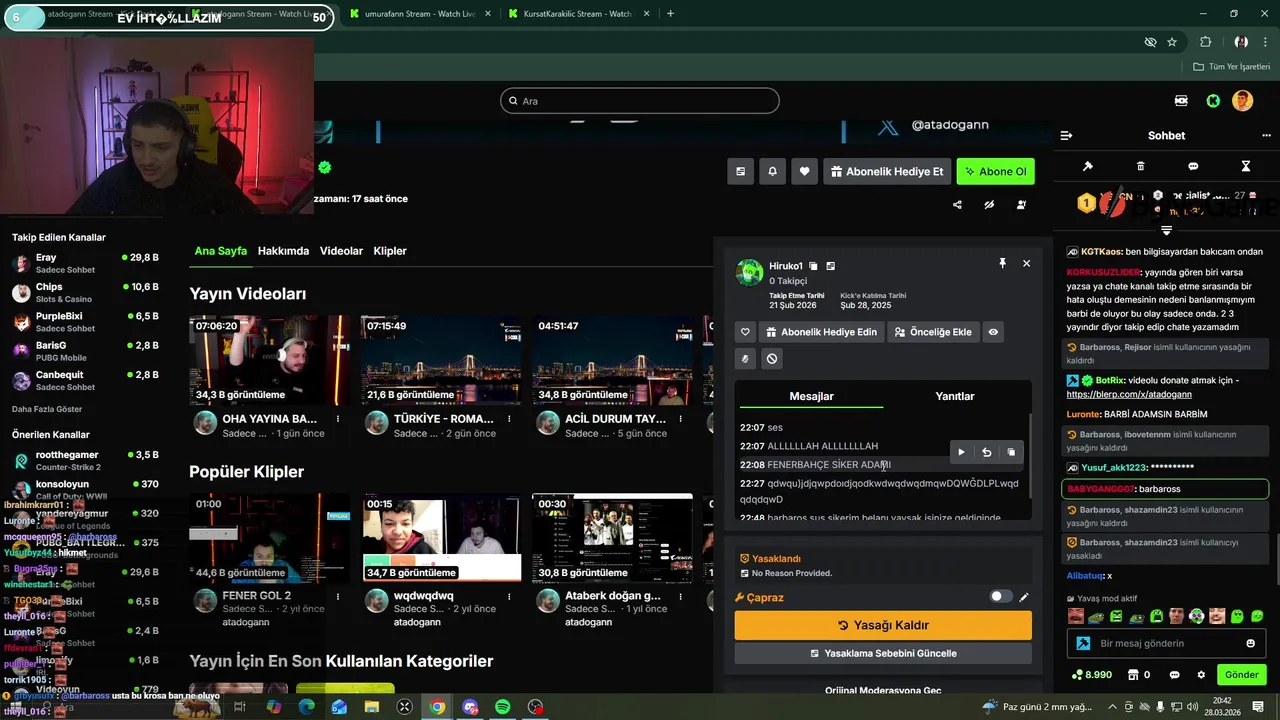Open Eray channel in followed list
This screenshot has height=720, width=1280.
coord(85,263)
